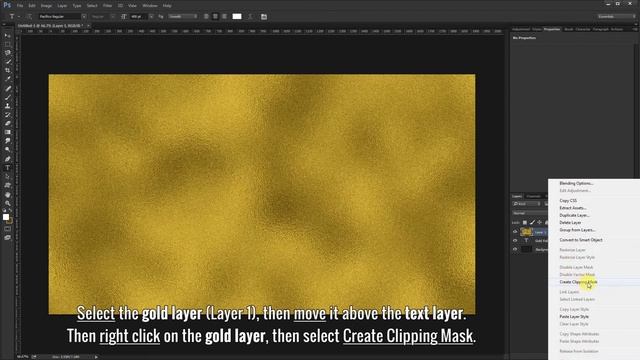Toggle text orientation icon
Screen dimensions: 640x360
[29, 16]
